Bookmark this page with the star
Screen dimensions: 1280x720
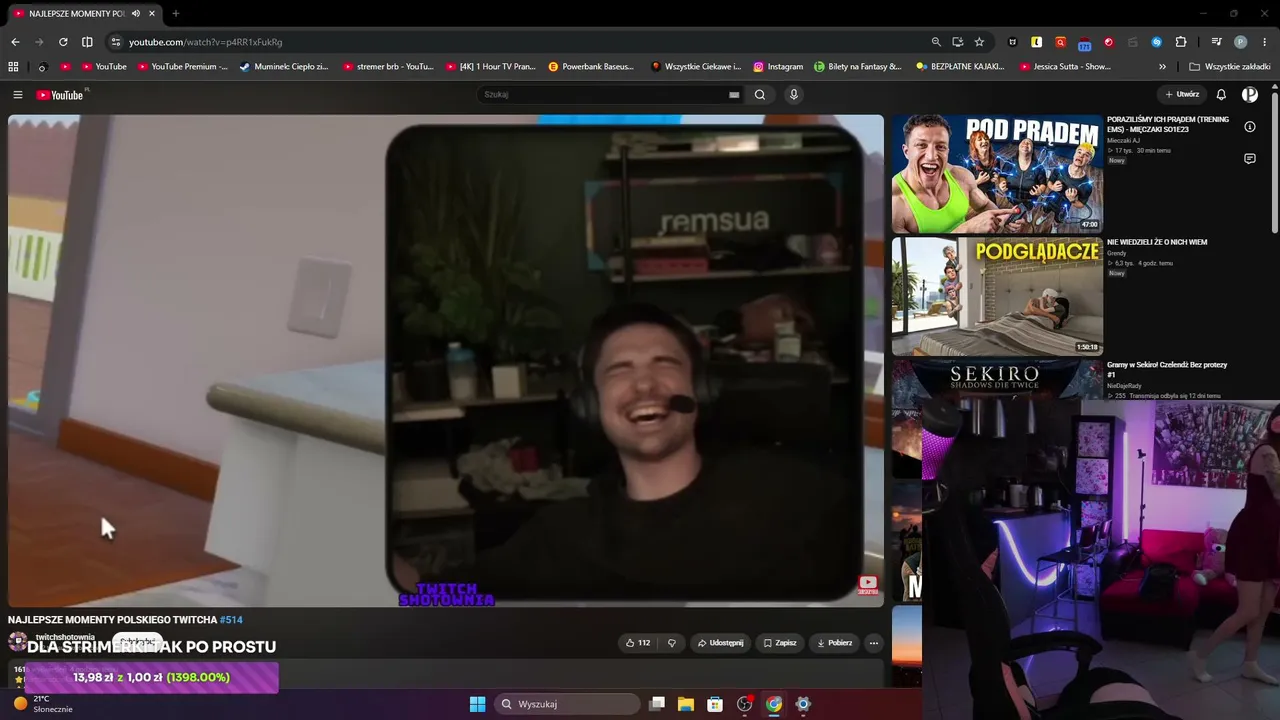point(979,42)
